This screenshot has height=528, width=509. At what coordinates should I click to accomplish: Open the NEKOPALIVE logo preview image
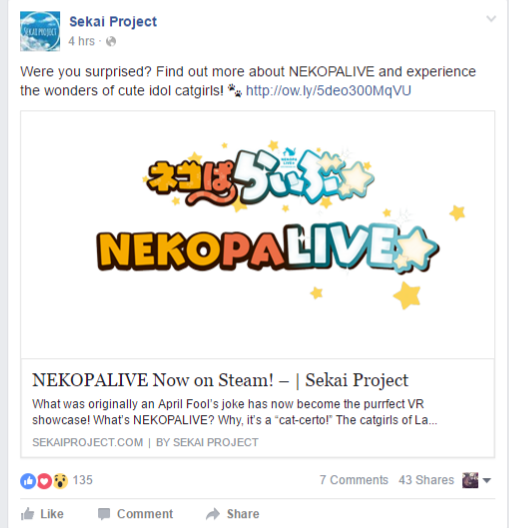point(258,235)
